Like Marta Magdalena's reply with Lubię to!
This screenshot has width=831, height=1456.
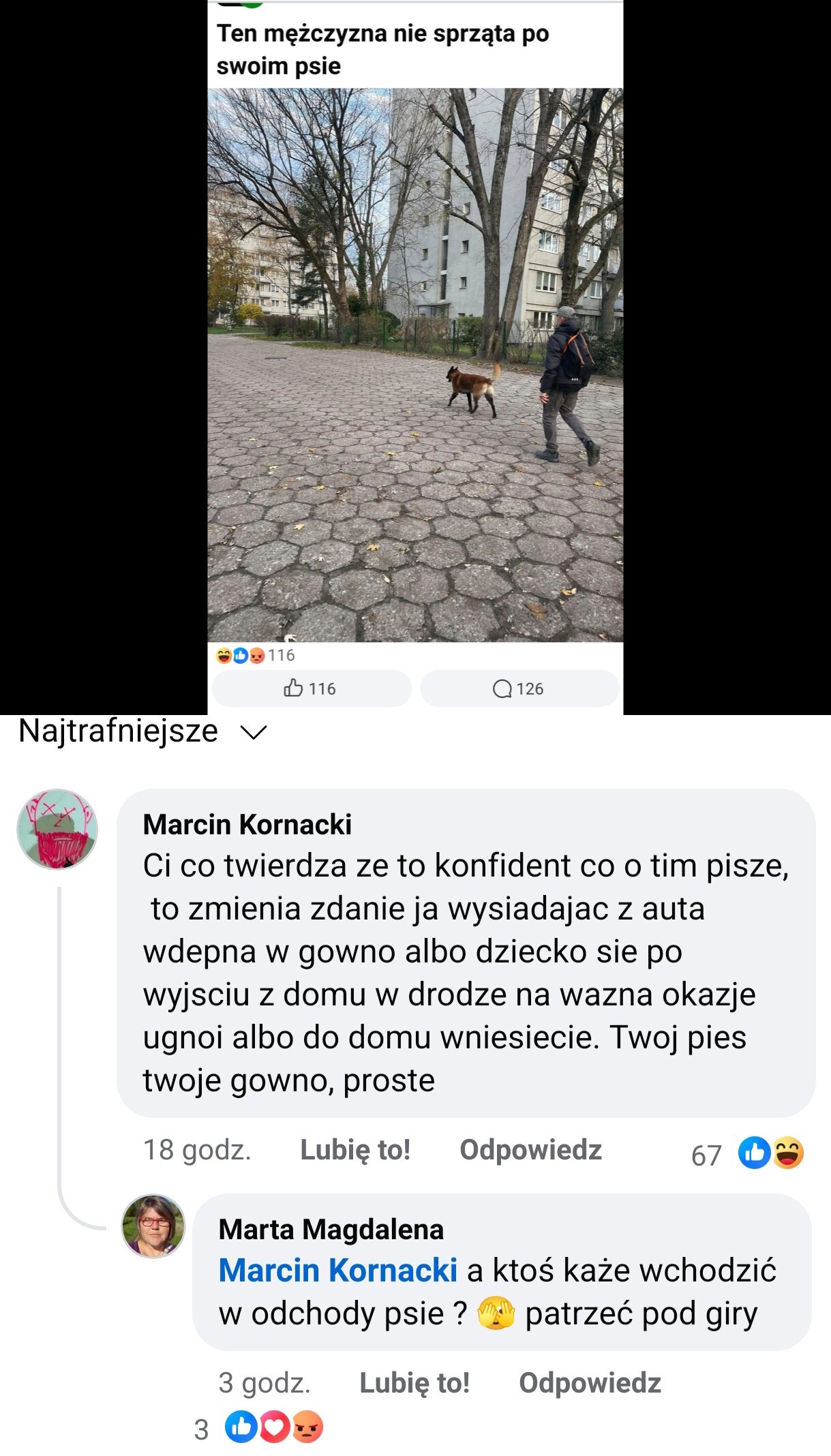click(x=414, y=1383)
